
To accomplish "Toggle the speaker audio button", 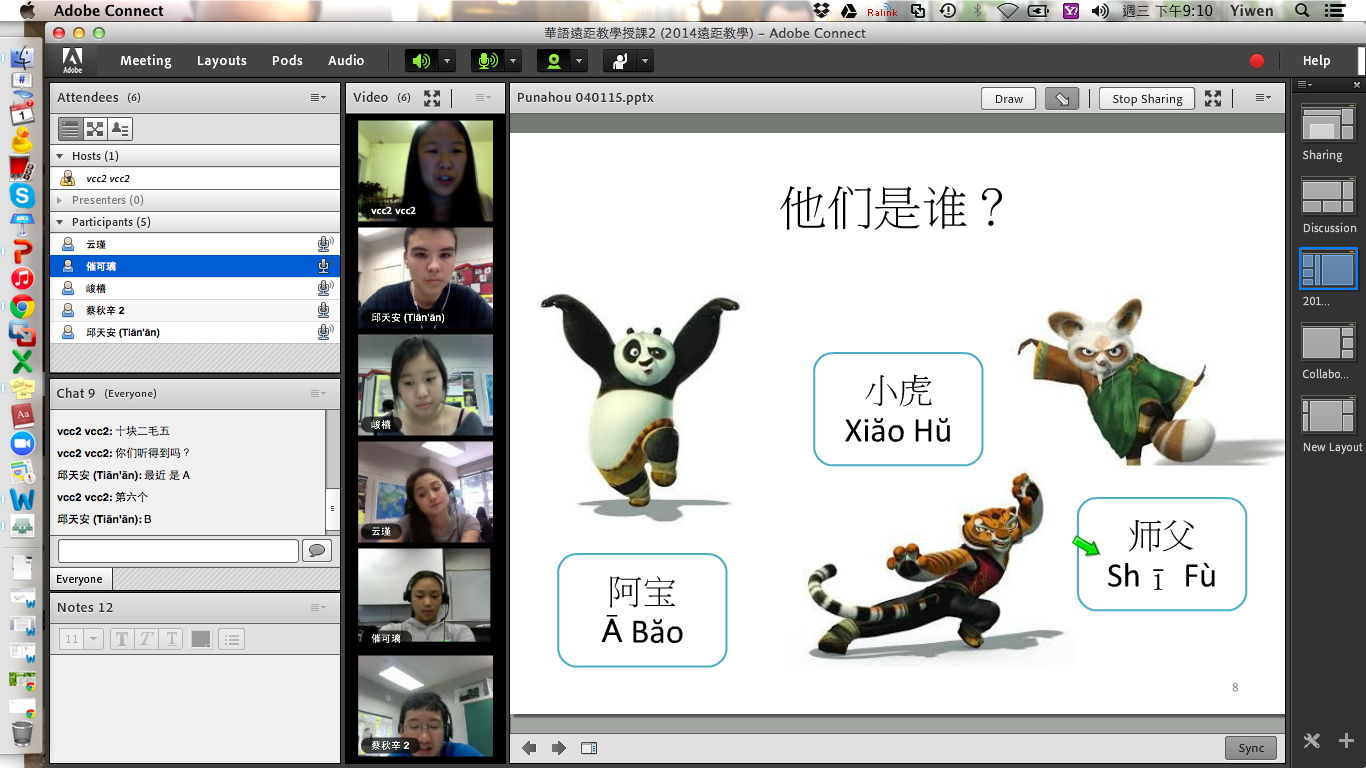I will 421,61.
